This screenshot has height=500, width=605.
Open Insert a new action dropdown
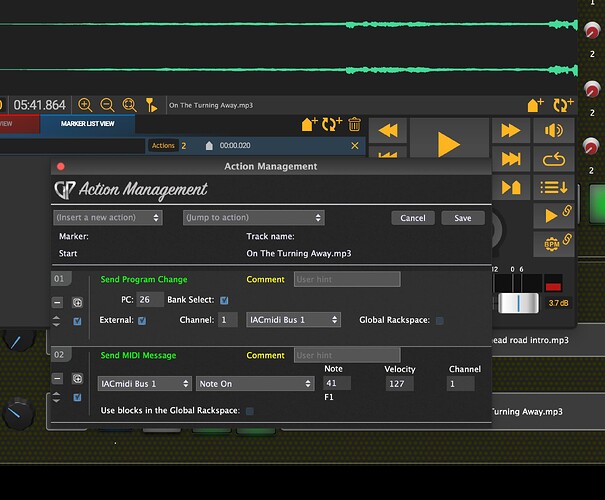pos(108,218)
